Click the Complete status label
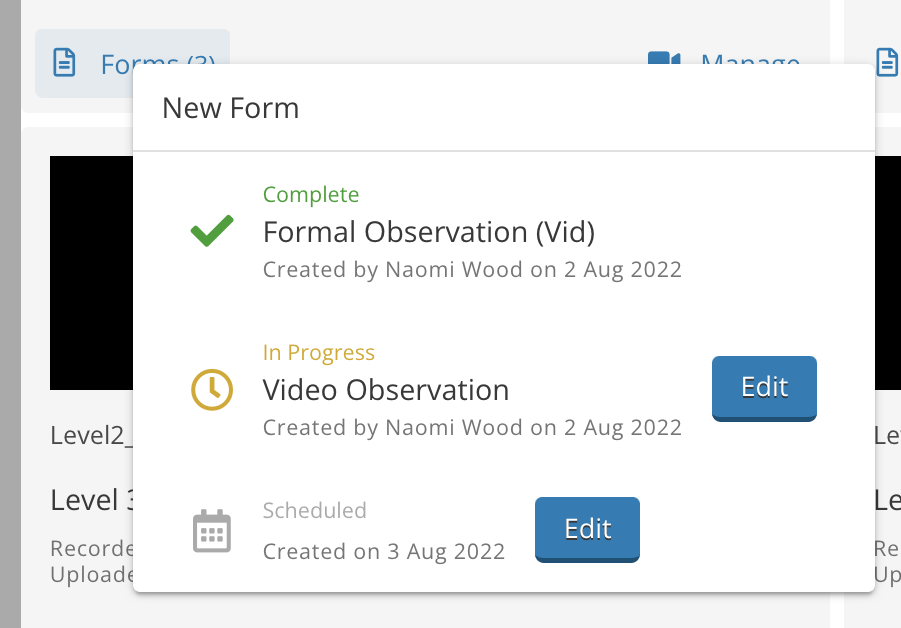The width and height of the screenshot is (901, 628). point(311,195)
